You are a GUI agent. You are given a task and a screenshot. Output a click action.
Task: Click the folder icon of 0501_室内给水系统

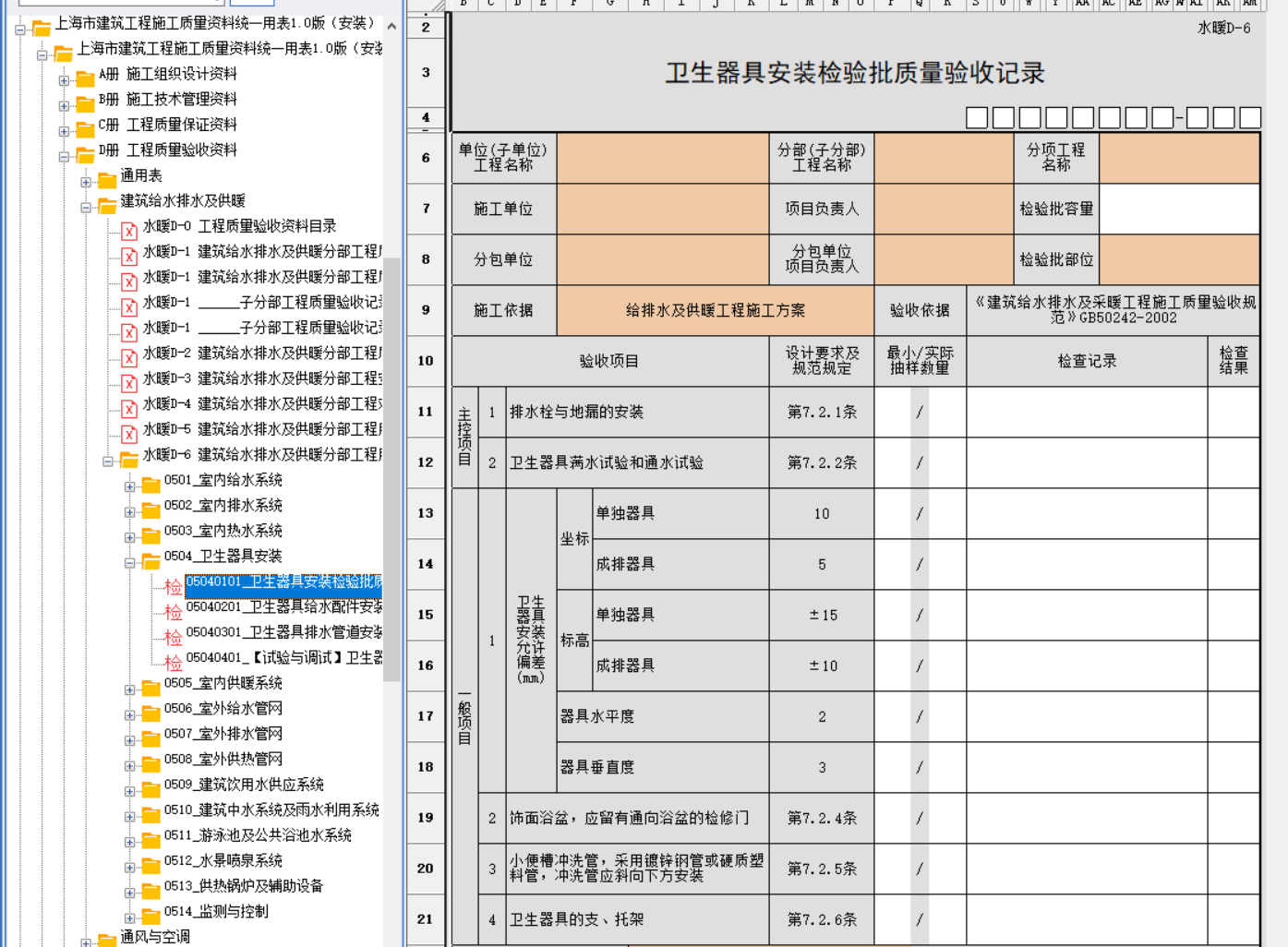click(150, 484)
